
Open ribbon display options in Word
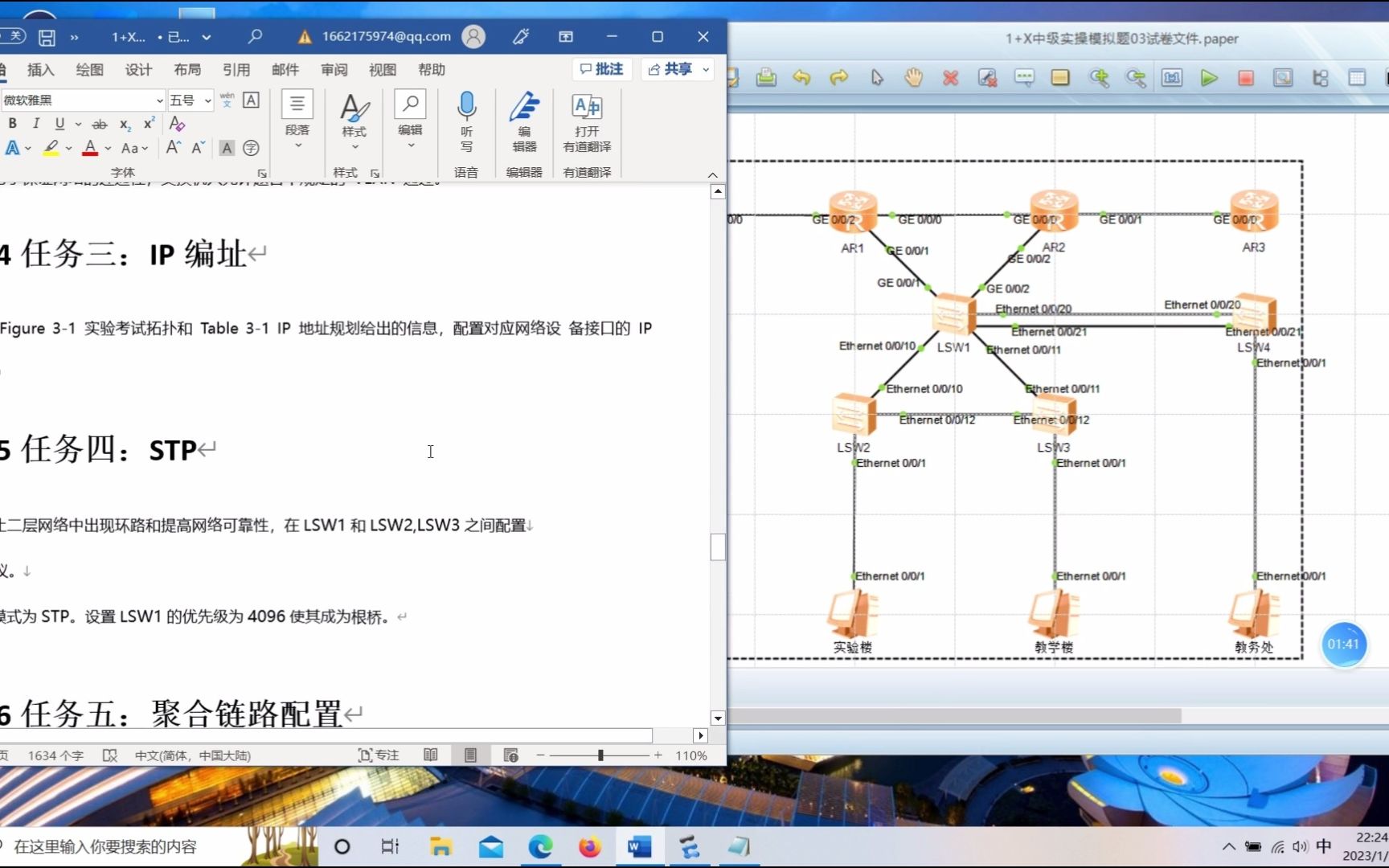(x=566, y=36)
